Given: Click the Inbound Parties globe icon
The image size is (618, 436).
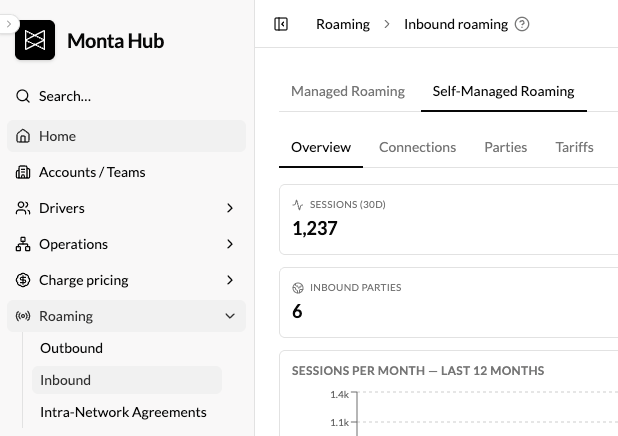Looking at the screenshot, I should point(298,288).
